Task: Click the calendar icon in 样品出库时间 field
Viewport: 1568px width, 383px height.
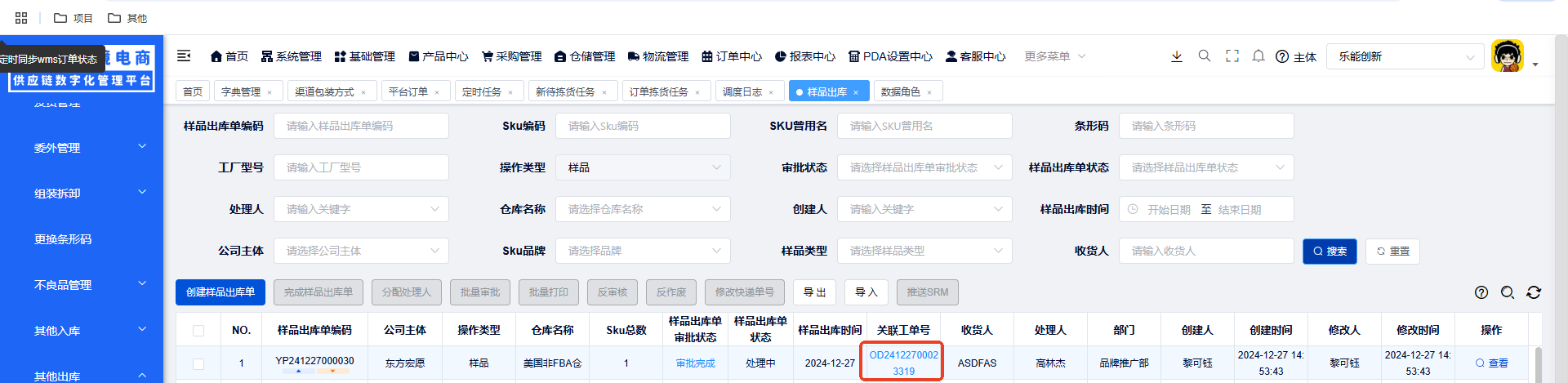Action: pyautogui.click(x=1133, y=209)
